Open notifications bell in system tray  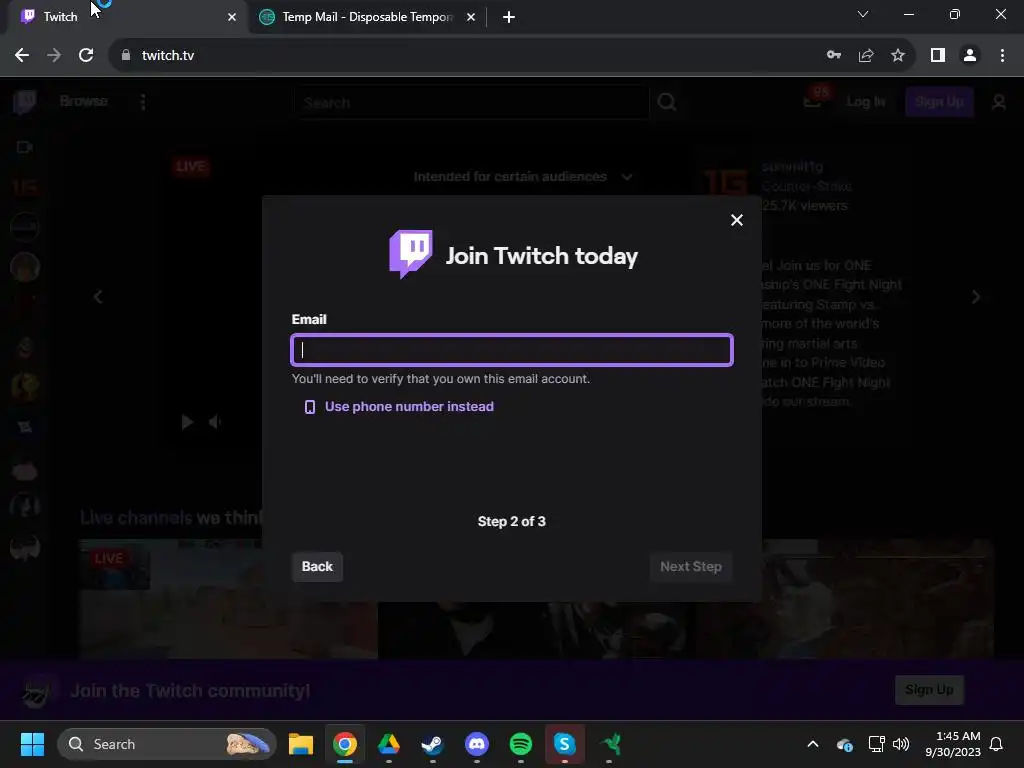point(997,744)
